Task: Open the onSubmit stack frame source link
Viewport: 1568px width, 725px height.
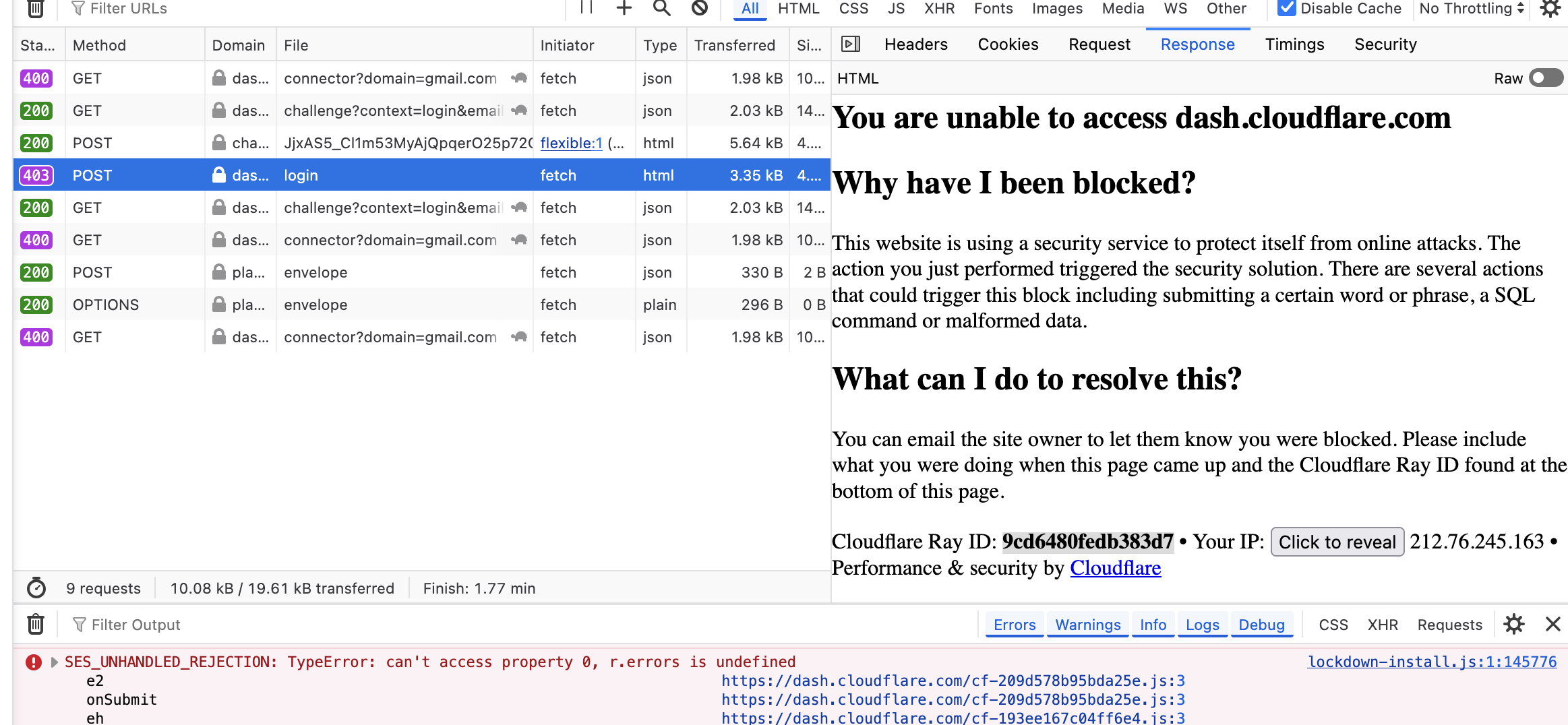Action: pyautogui.click(x=953, y=699)
